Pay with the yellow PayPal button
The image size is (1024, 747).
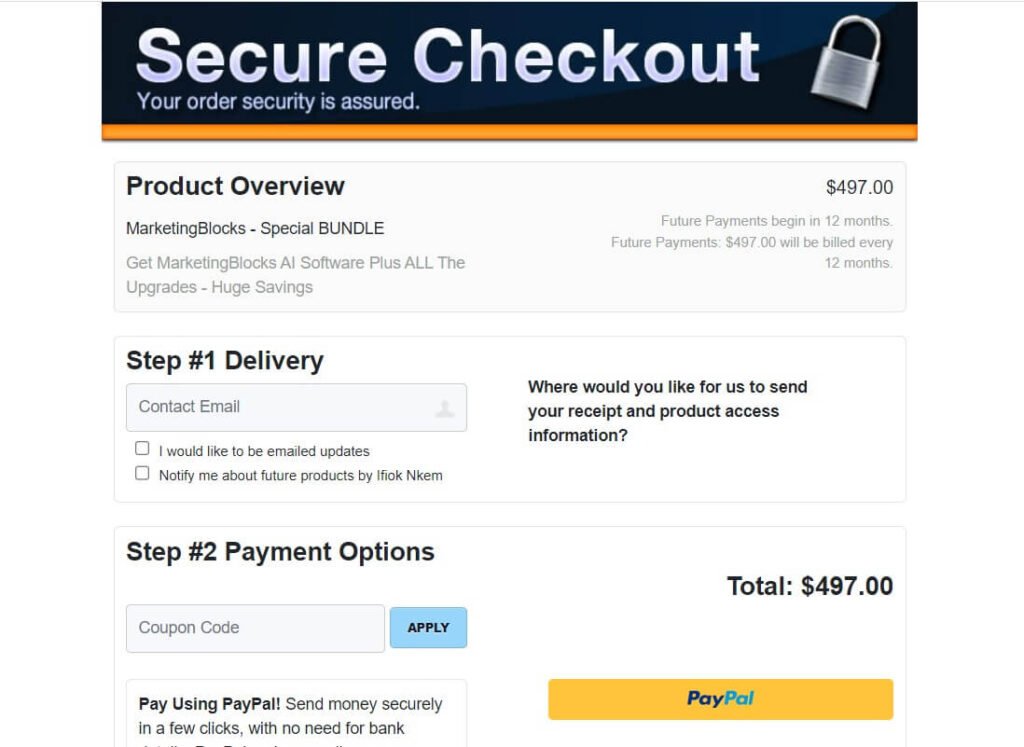(720, 699)
